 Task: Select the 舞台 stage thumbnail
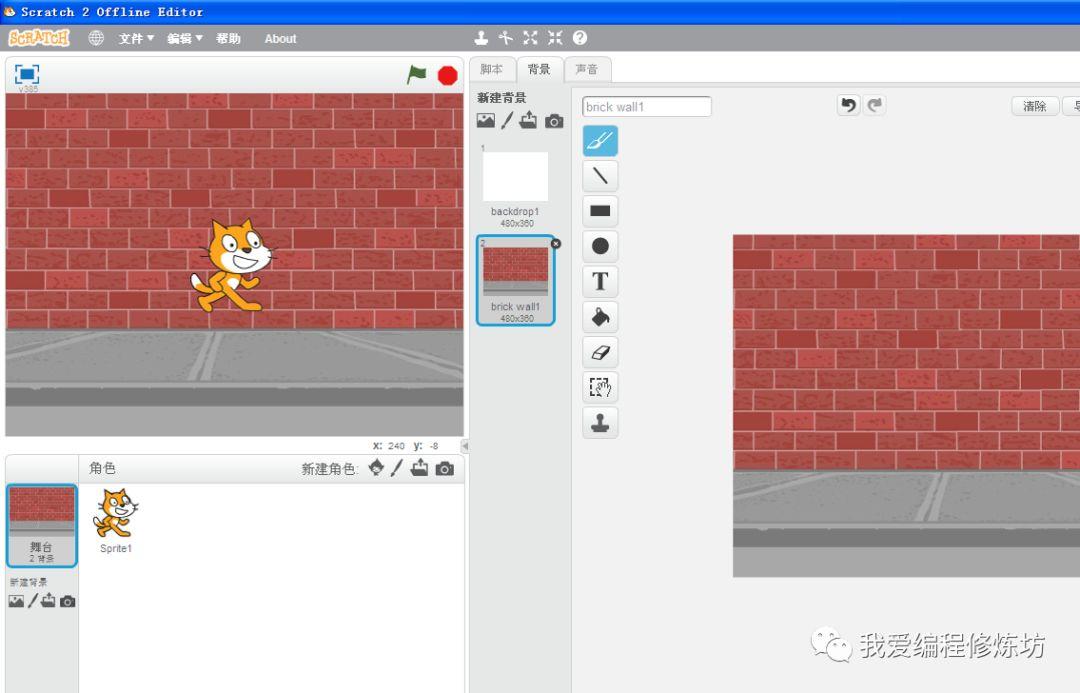click(42, 526)
